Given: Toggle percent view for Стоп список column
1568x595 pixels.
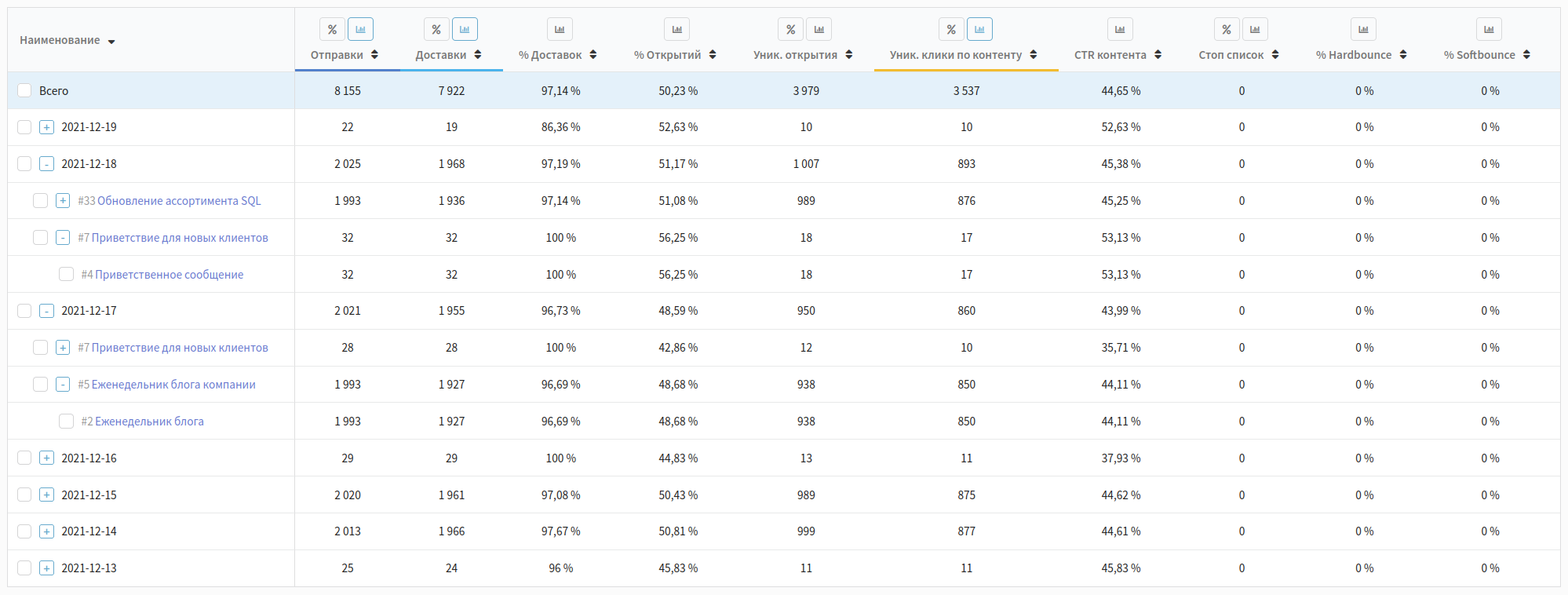Looking at the screenshot, I should (x=1227, y=30).
